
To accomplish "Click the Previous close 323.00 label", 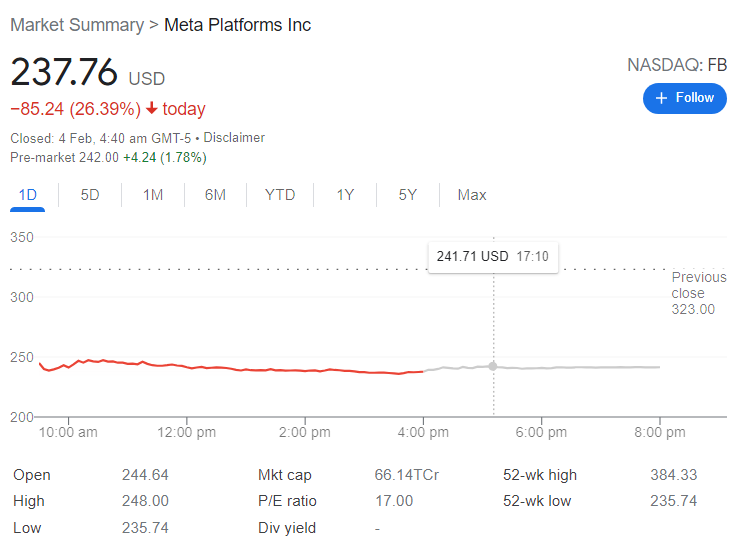I will tap(694, 293).
